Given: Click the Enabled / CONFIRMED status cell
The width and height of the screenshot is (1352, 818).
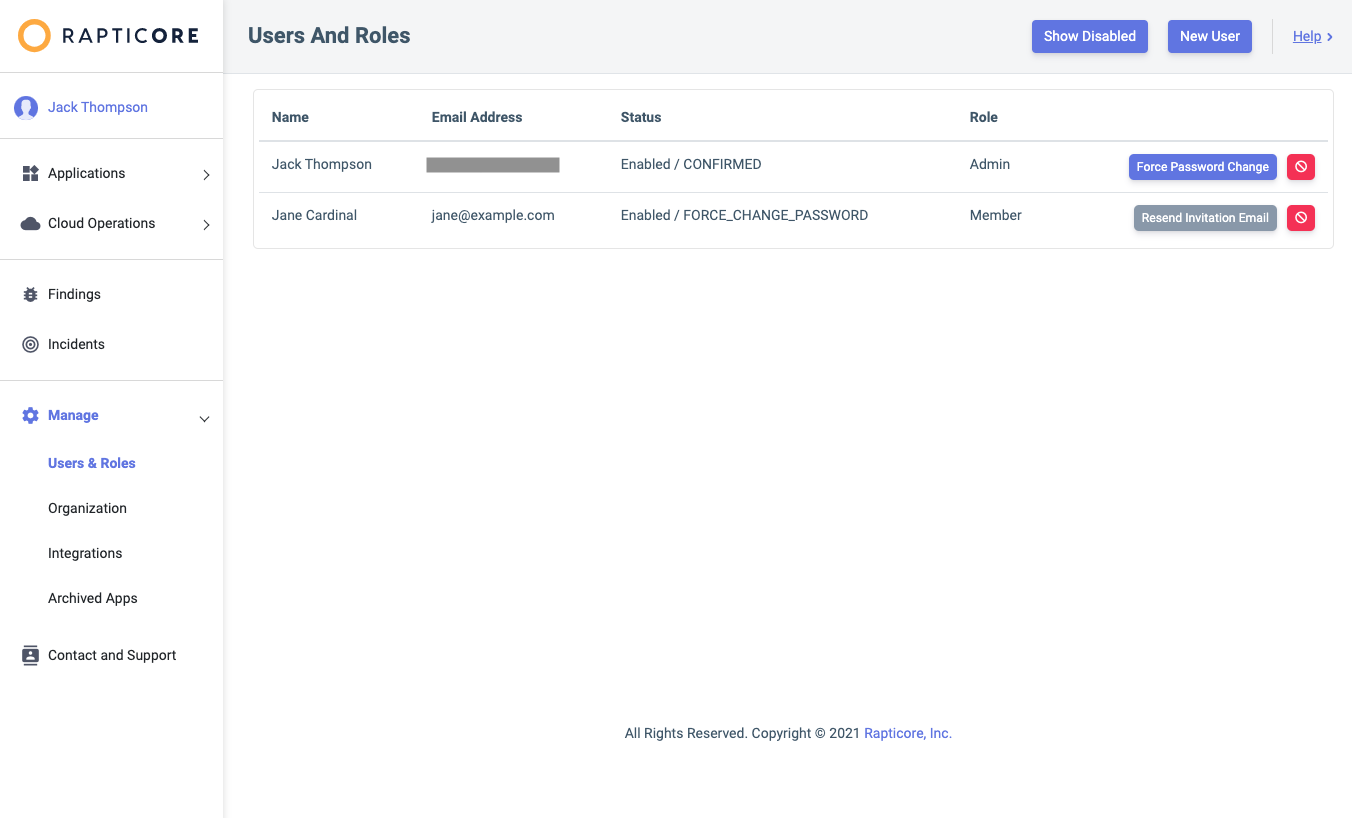Looking at the screenshot, I should point(691,164).
